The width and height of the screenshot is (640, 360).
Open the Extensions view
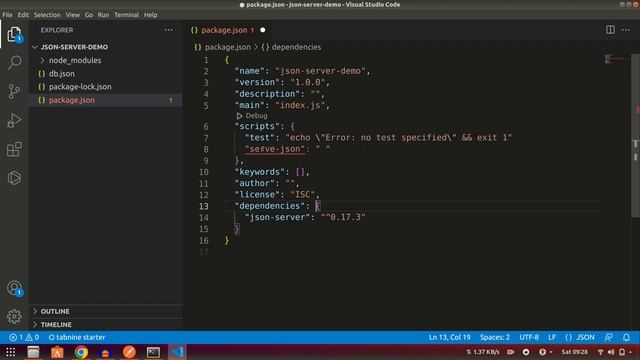[14, 149]
